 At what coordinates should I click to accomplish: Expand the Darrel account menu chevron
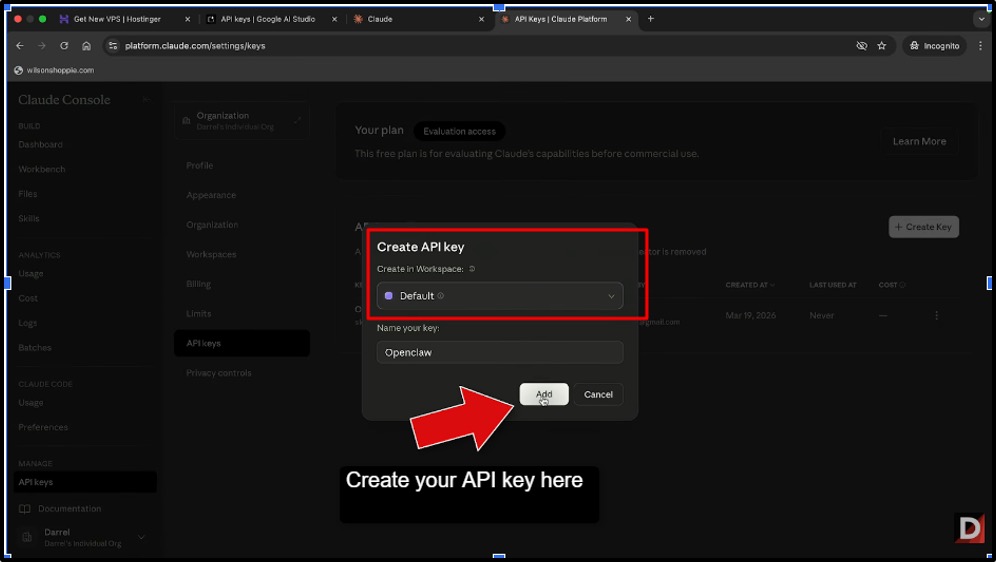141,537
